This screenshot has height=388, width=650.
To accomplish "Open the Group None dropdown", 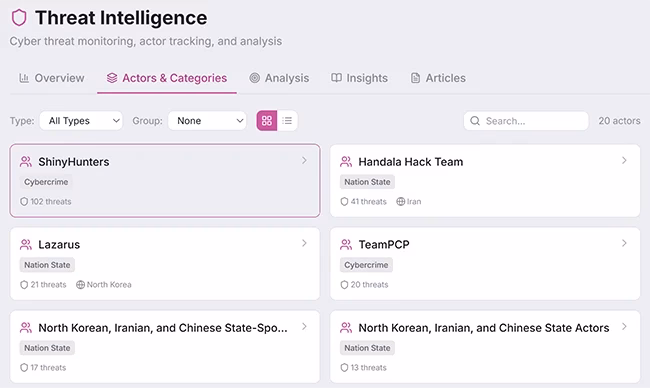I will [x=207, y=121].
